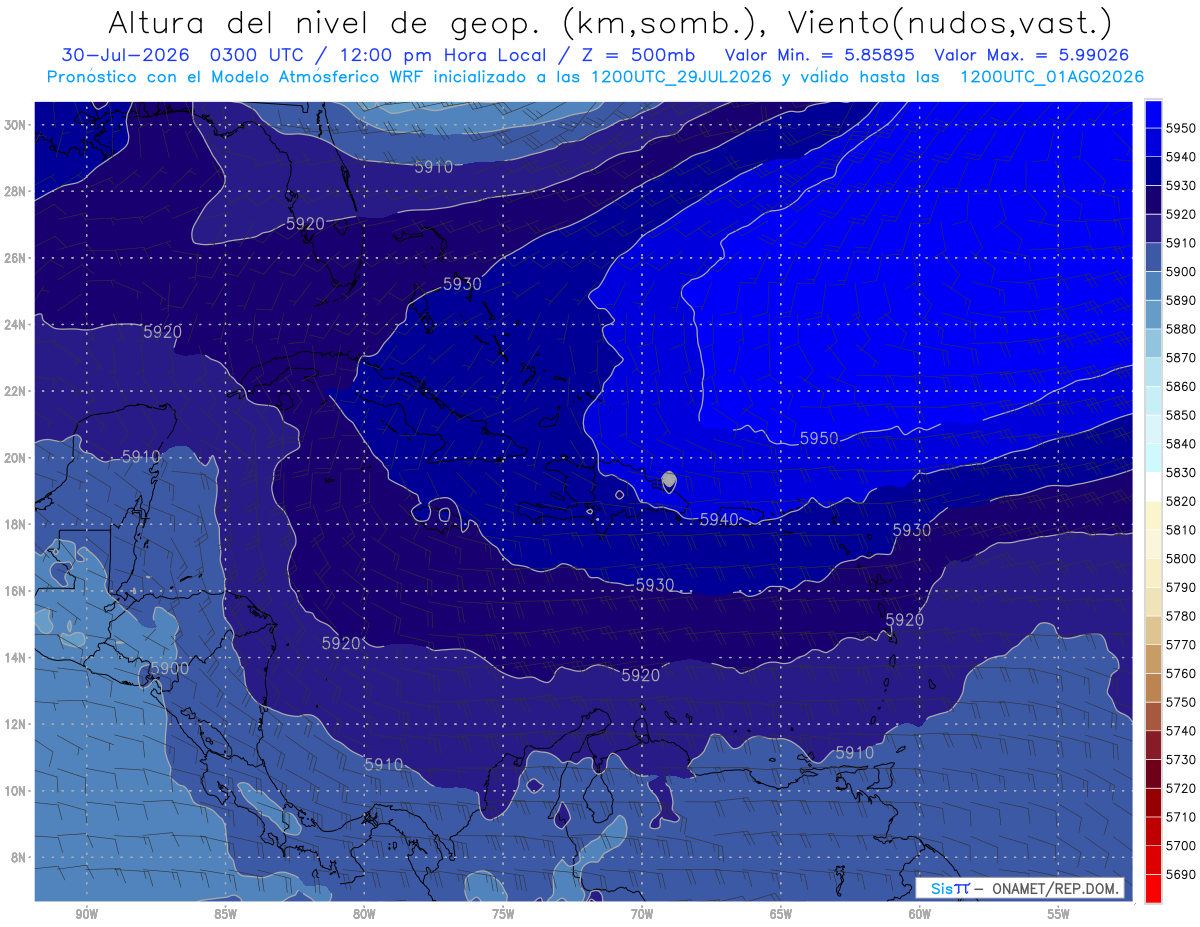Viewport: 1200px width, 927px height.
Task: Click the 8N latitude label
Action: pos(18,857)
